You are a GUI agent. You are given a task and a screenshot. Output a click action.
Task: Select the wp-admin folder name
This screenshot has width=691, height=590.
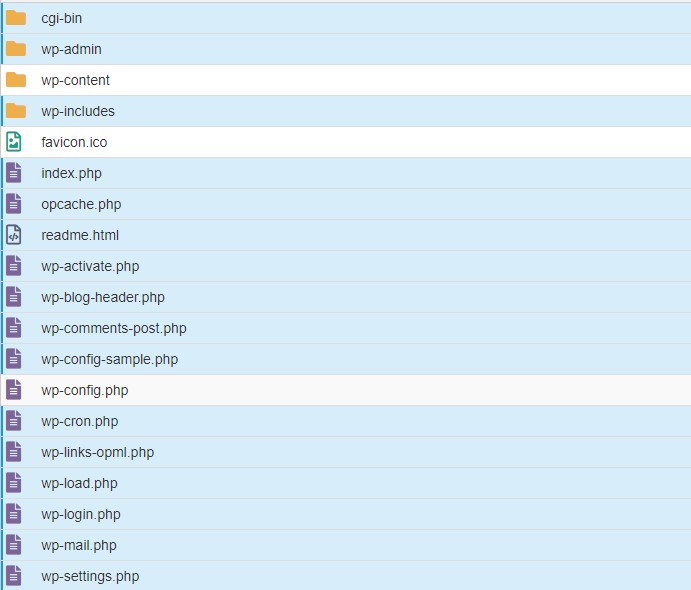point(71,49)
